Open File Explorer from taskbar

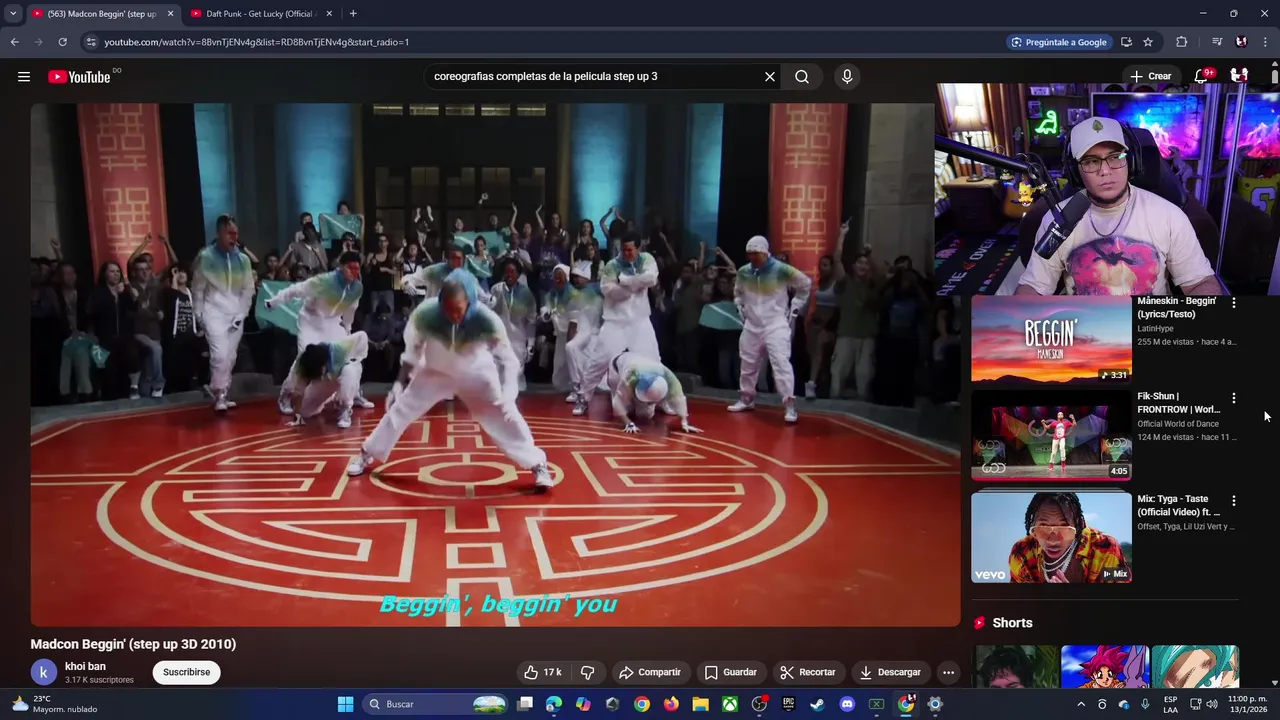700,704
